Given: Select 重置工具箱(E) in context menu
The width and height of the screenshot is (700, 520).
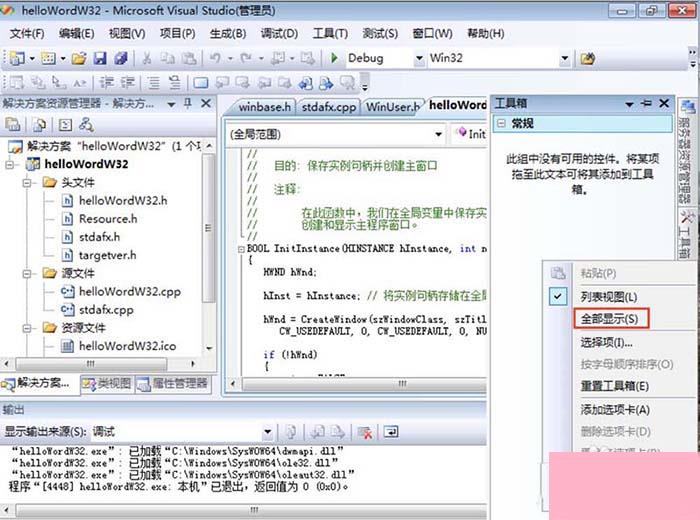Looking at the screenshot, I should 615,386.
